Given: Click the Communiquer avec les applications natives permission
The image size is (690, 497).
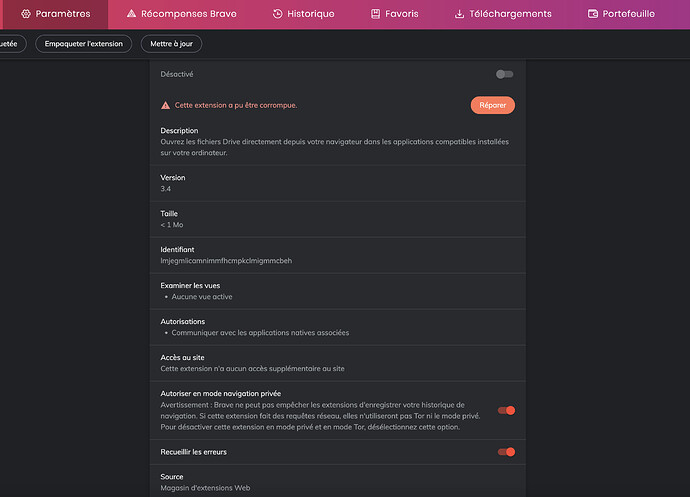Looking at the screenshot, I should click(x=260, y=333).
